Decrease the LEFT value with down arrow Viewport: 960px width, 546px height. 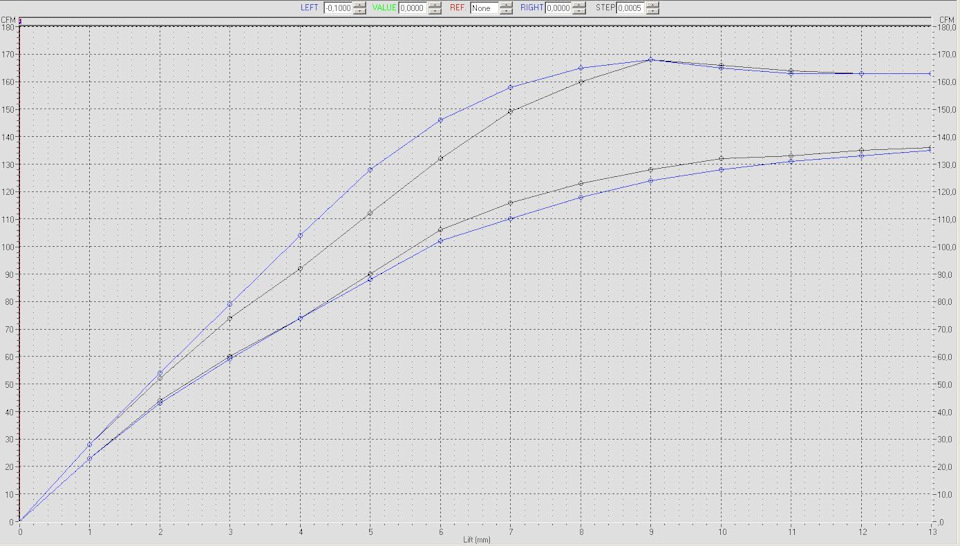click(360, 11)
